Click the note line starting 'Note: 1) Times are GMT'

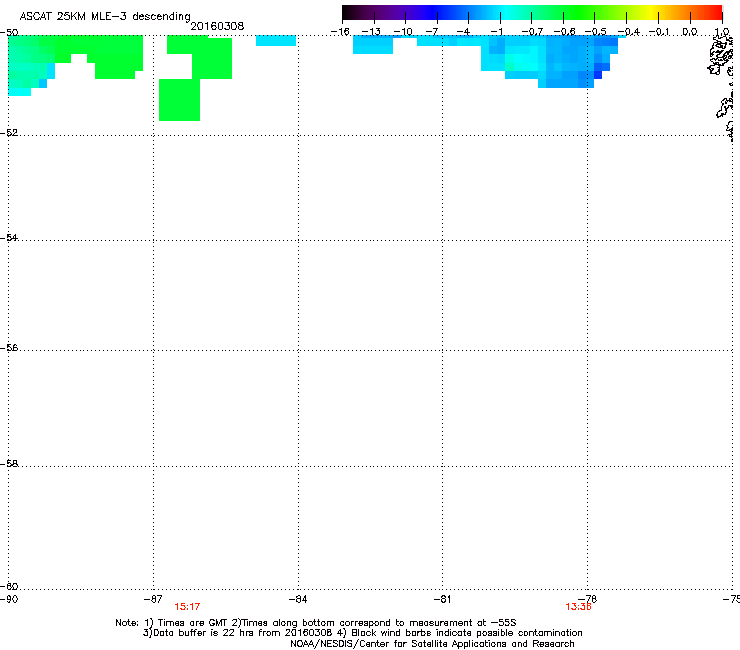point(316,623)
